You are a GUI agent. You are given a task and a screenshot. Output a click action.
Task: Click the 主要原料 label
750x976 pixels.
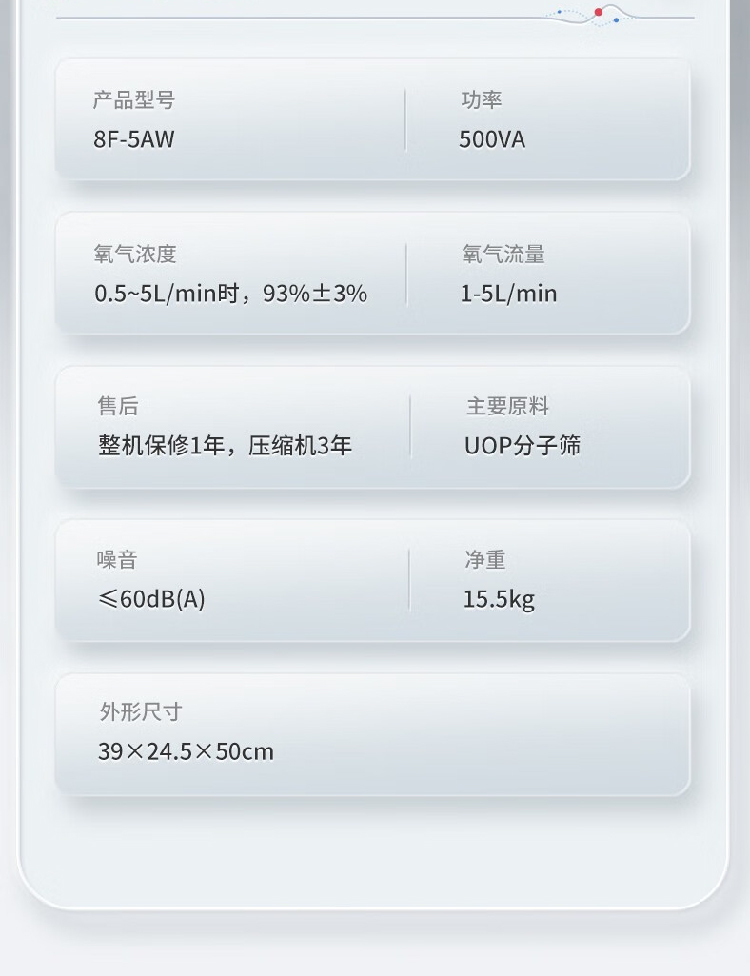[507, 406]
